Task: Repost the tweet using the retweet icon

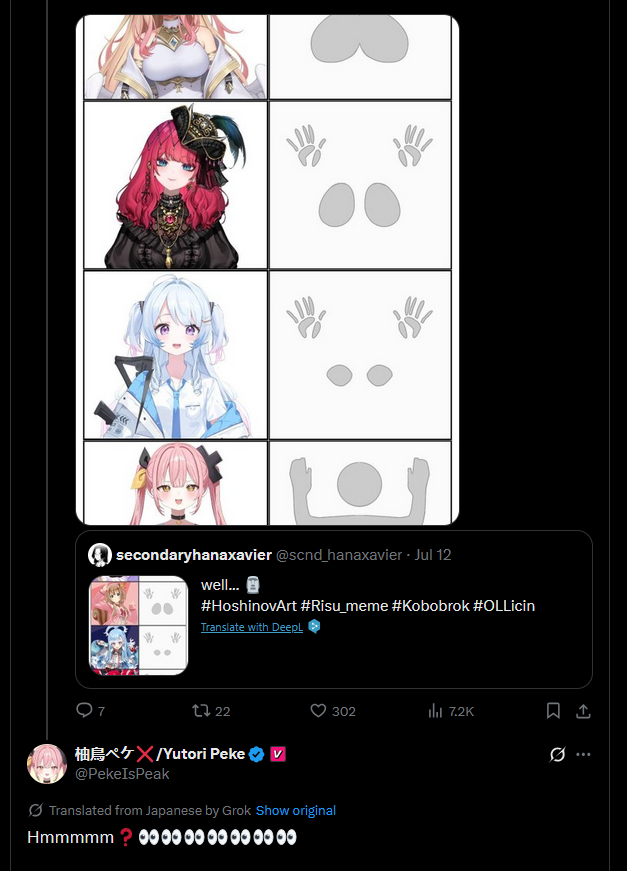Action: (x=200, y=710)
